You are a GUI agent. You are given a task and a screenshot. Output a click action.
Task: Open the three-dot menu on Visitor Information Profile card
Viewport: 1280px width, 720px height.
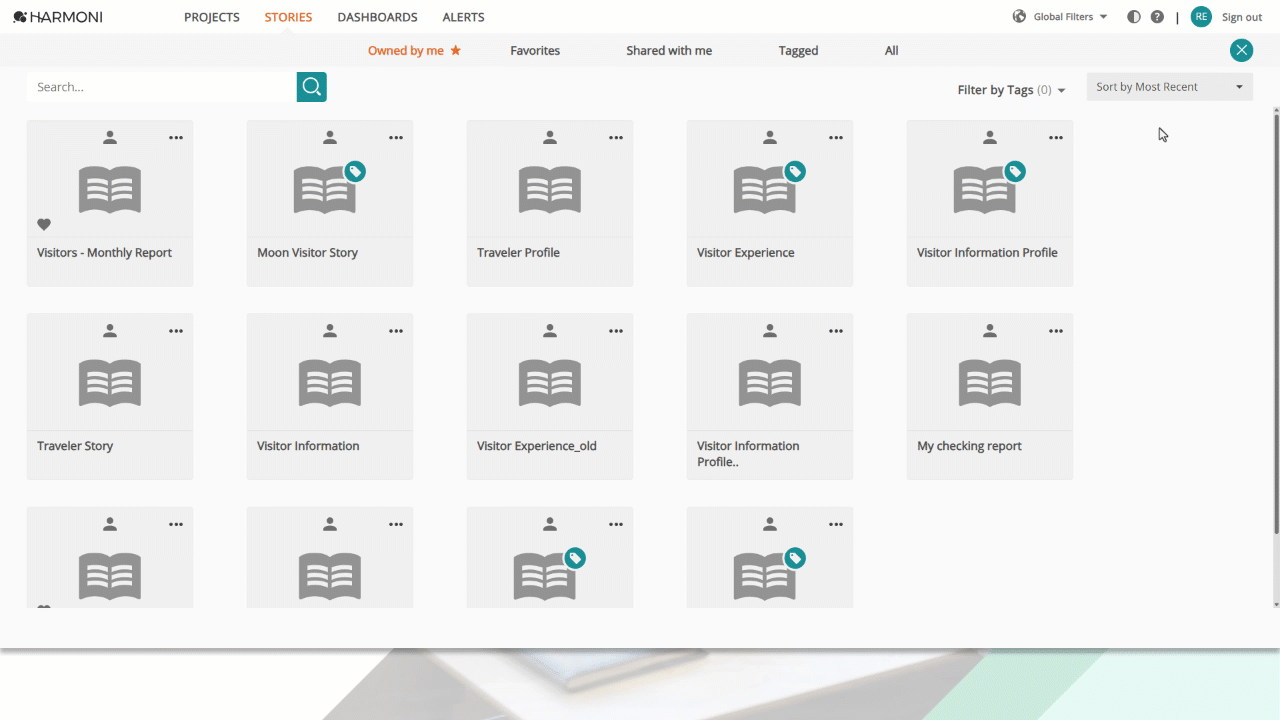[1056, 137]
